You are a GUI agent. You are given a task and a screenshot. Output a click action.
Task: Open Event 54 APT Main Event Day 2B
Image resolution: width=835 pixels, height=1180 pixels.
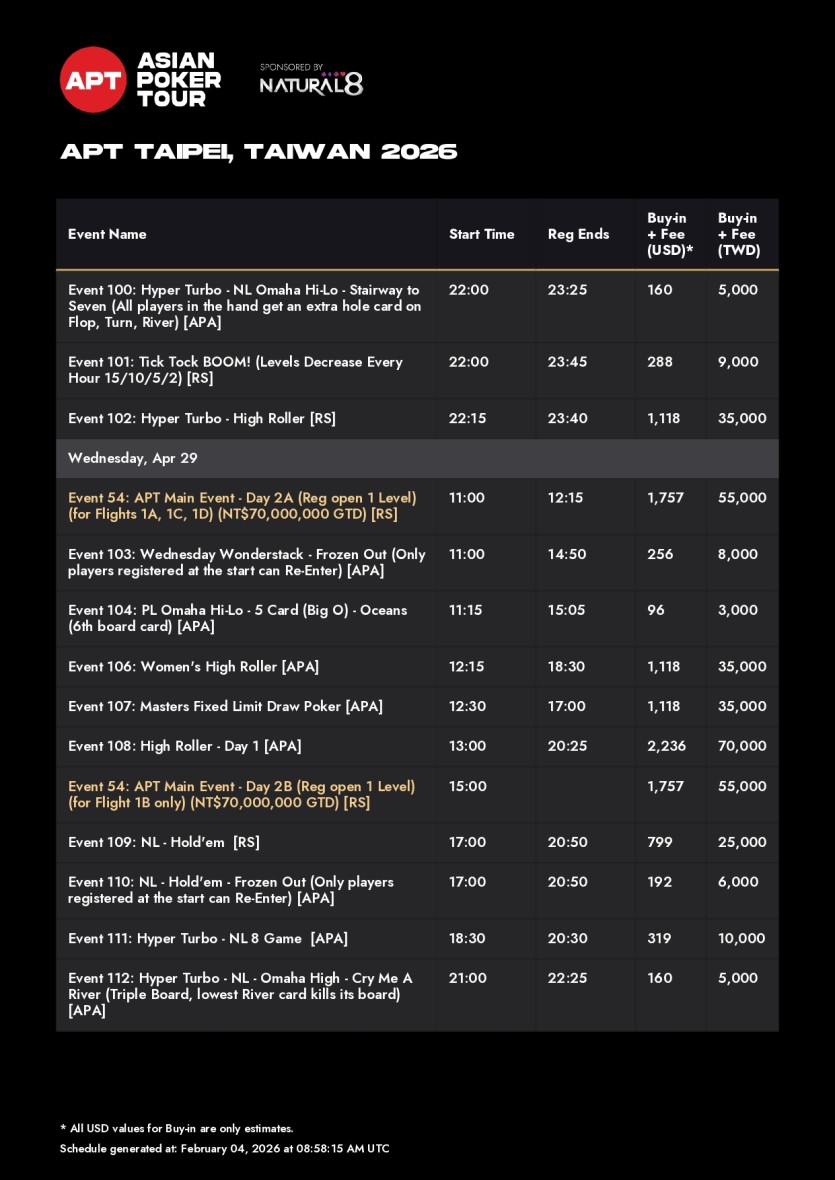(241, 794)
